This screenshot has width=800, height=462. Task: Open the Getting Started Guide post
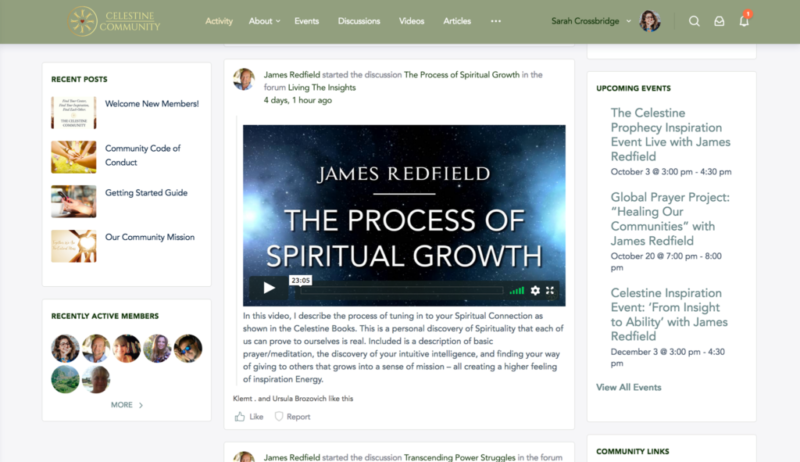pos(146,193)
